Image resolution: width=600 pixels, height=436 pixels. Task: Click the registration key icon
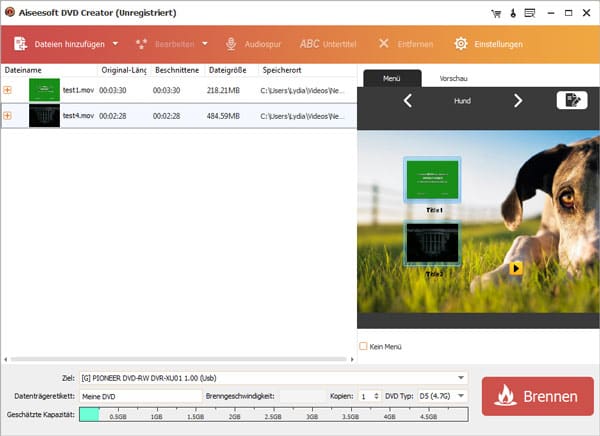513,13
